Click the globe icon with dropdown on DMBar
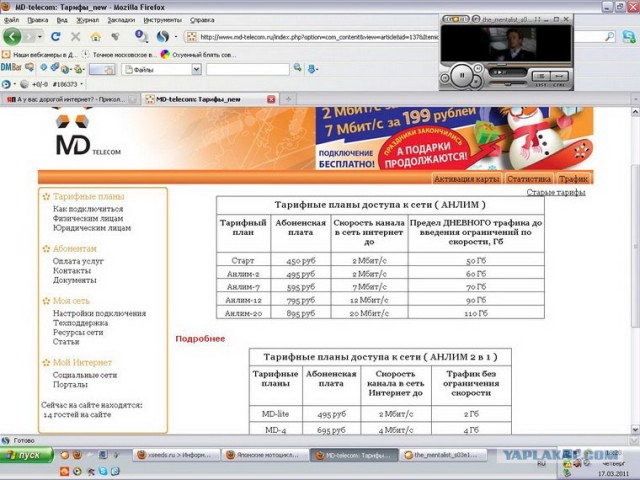The height and width of the screenshot is (480, 640). tap(66, 69)
